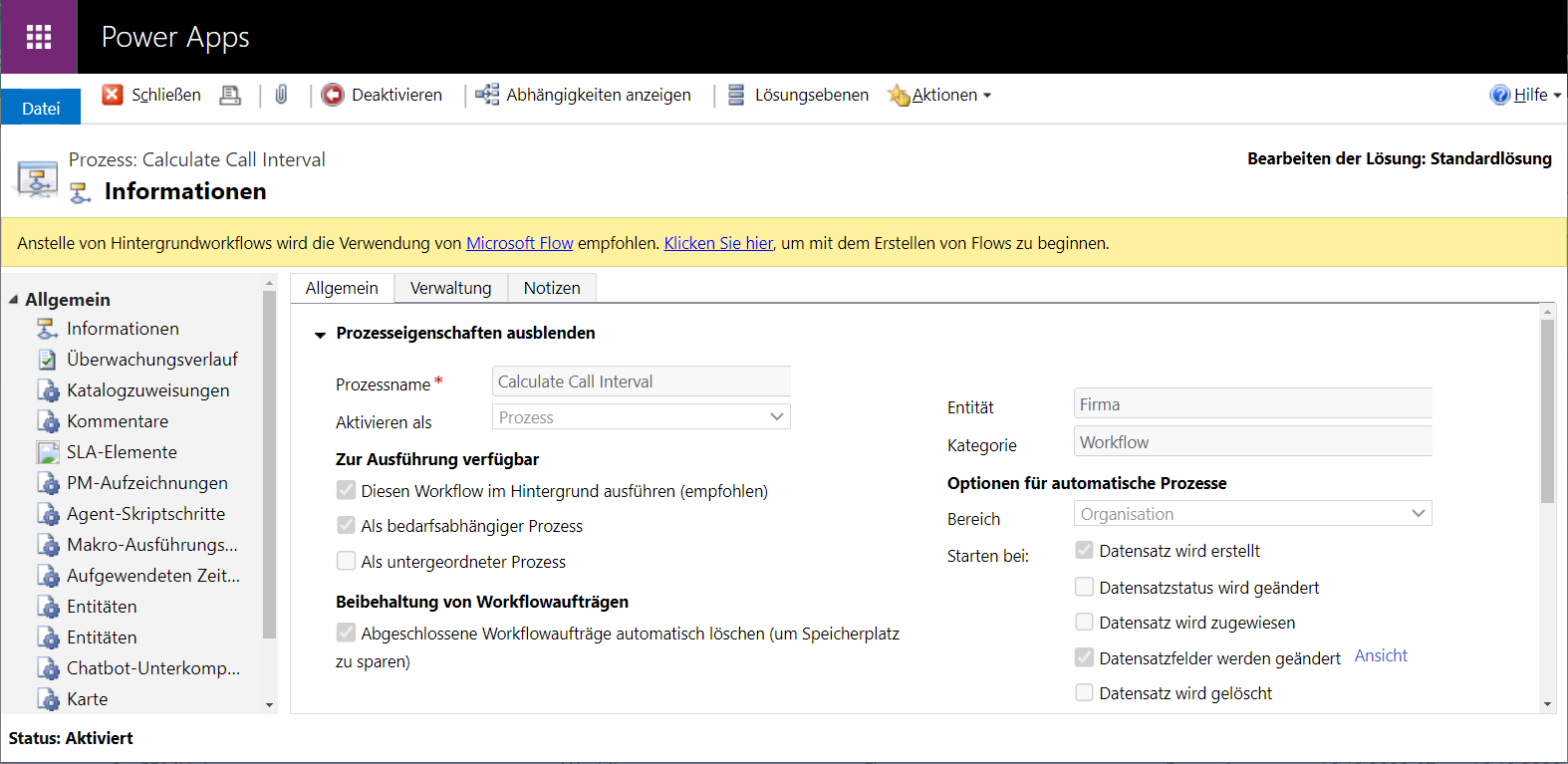Image resolution: width=1568 pixels, height=764 pixels.
Task: Click the red Schließen icon
Action: pyautogui.click(x=113, y=95)
